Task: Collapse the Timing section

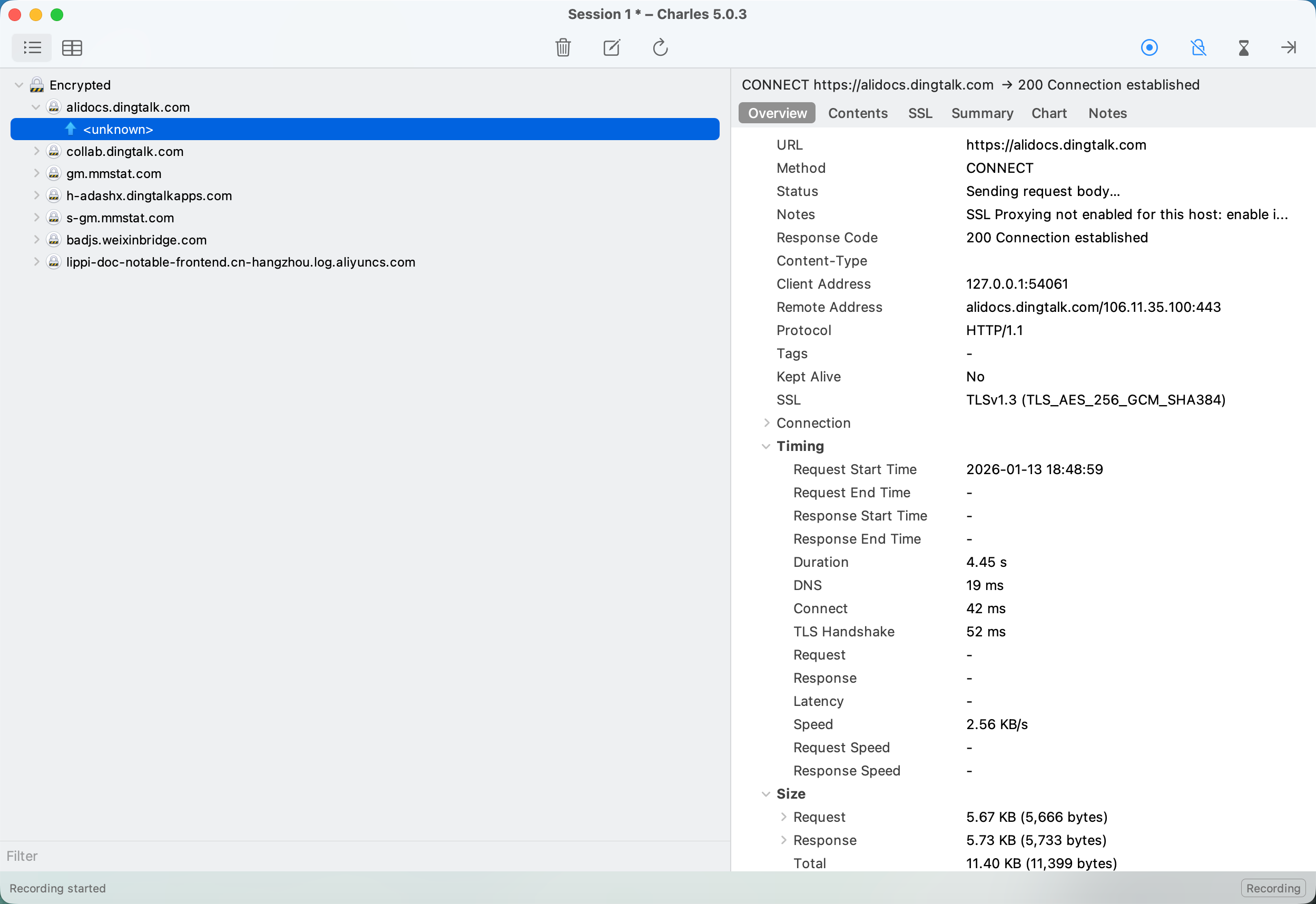Action: 766,446
